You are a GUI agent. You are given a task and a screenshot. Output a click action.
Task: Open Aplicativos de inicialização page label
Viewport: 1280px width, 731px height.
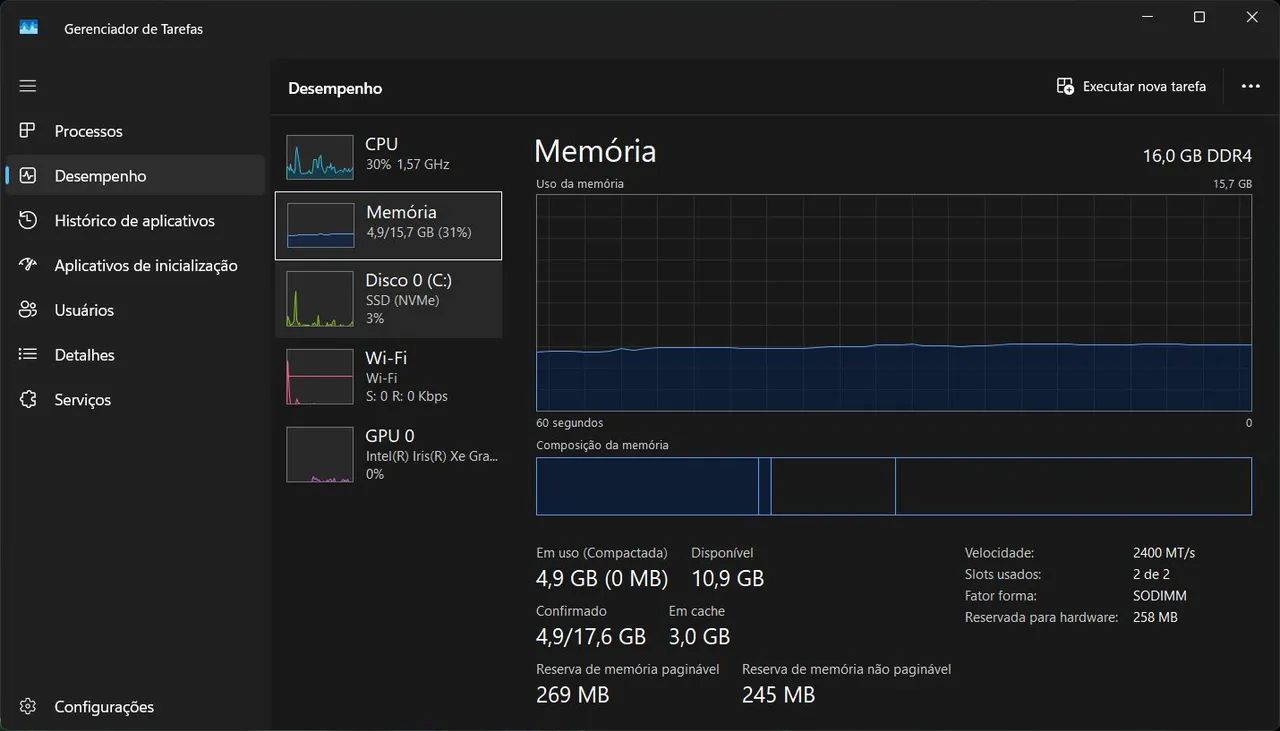click(x=146, y=266)
